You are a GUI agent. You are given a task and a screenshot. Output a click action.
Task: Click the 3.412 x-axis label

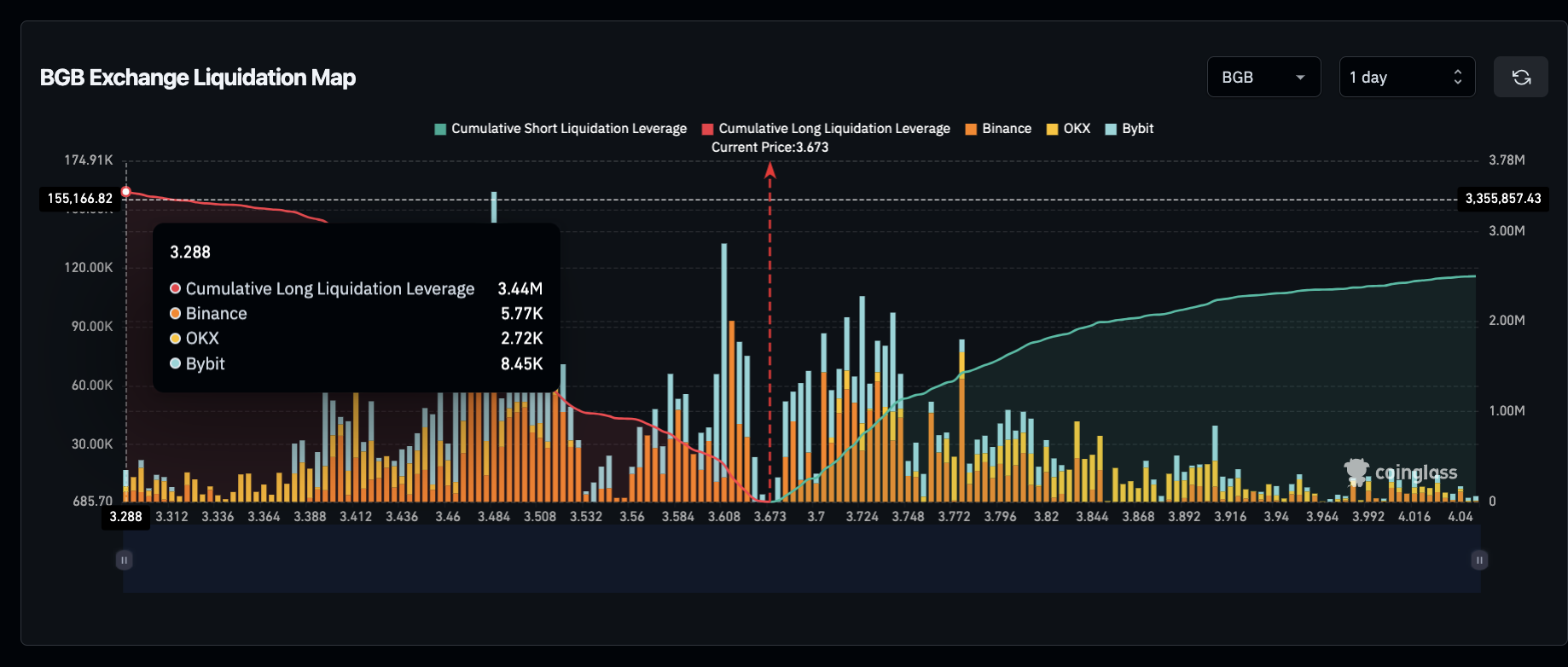(356, 517)
